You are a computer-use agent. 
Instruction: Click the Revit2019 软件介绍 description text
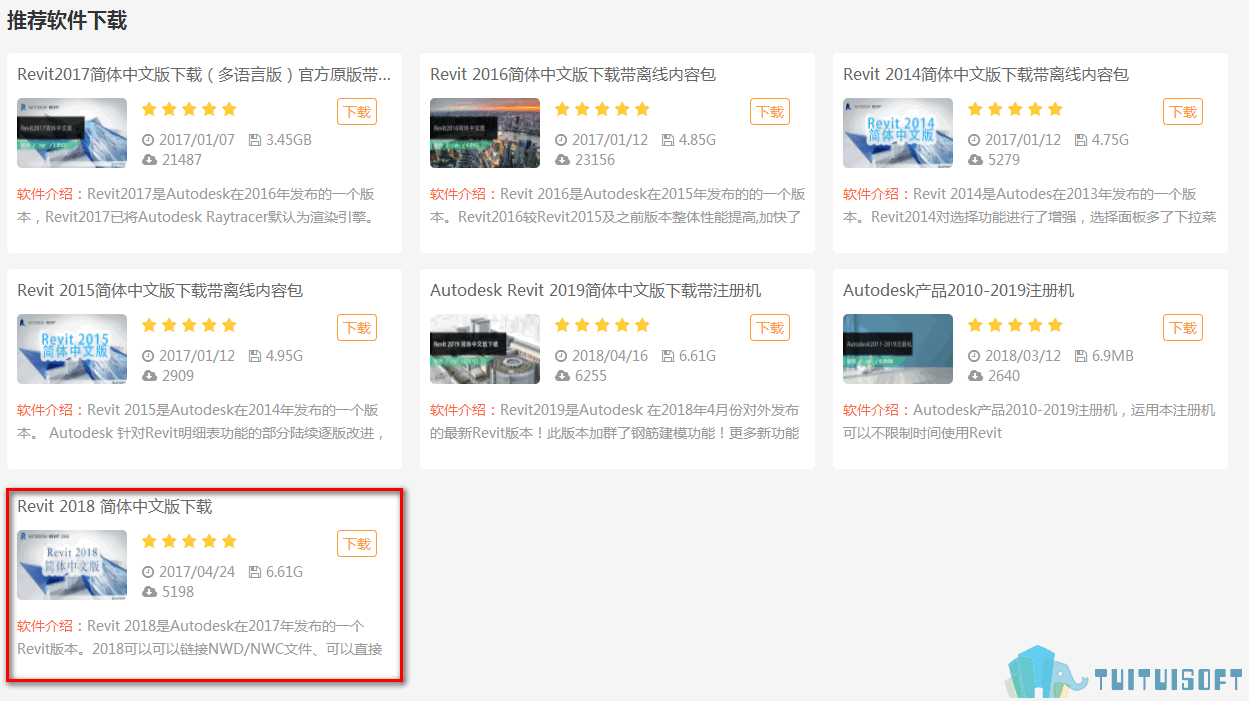tap(615, 421)
